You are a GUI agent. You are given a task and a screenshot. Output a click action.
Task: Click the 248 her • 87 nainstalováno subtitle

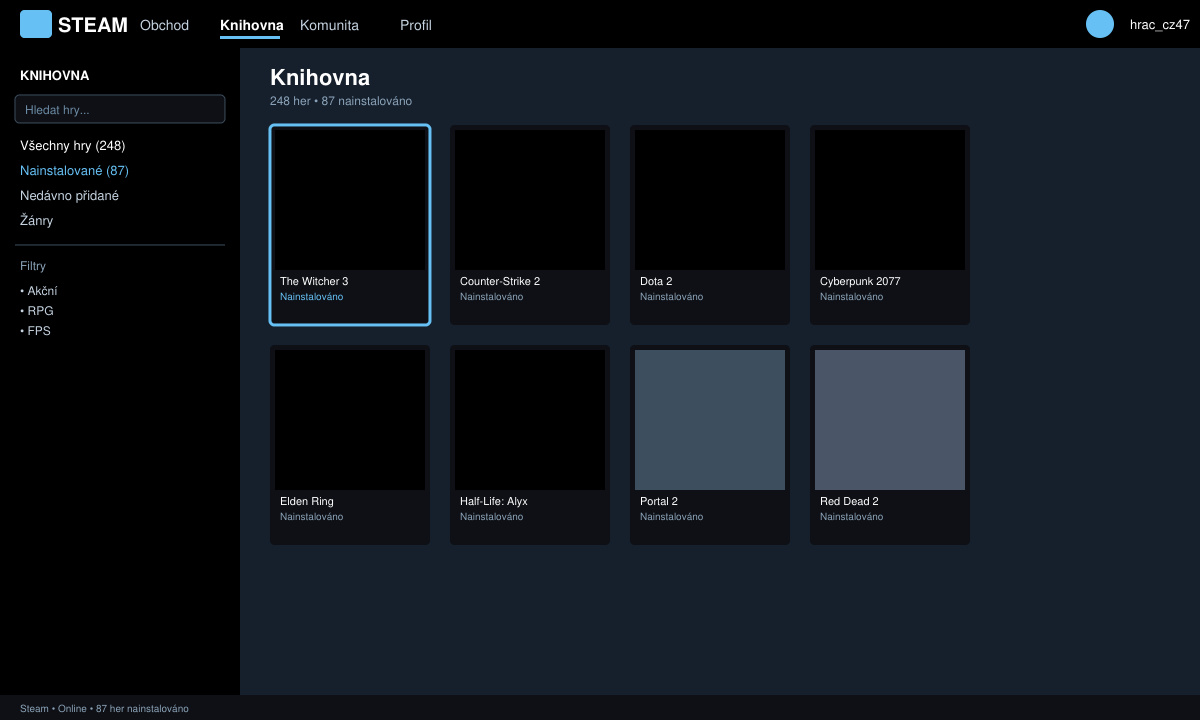click(x=341, y=102)
